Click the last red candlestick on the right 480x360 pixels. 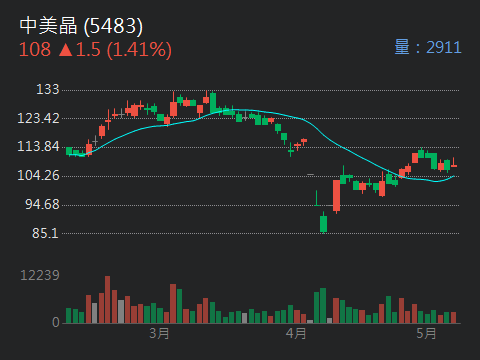pos(454,165)
